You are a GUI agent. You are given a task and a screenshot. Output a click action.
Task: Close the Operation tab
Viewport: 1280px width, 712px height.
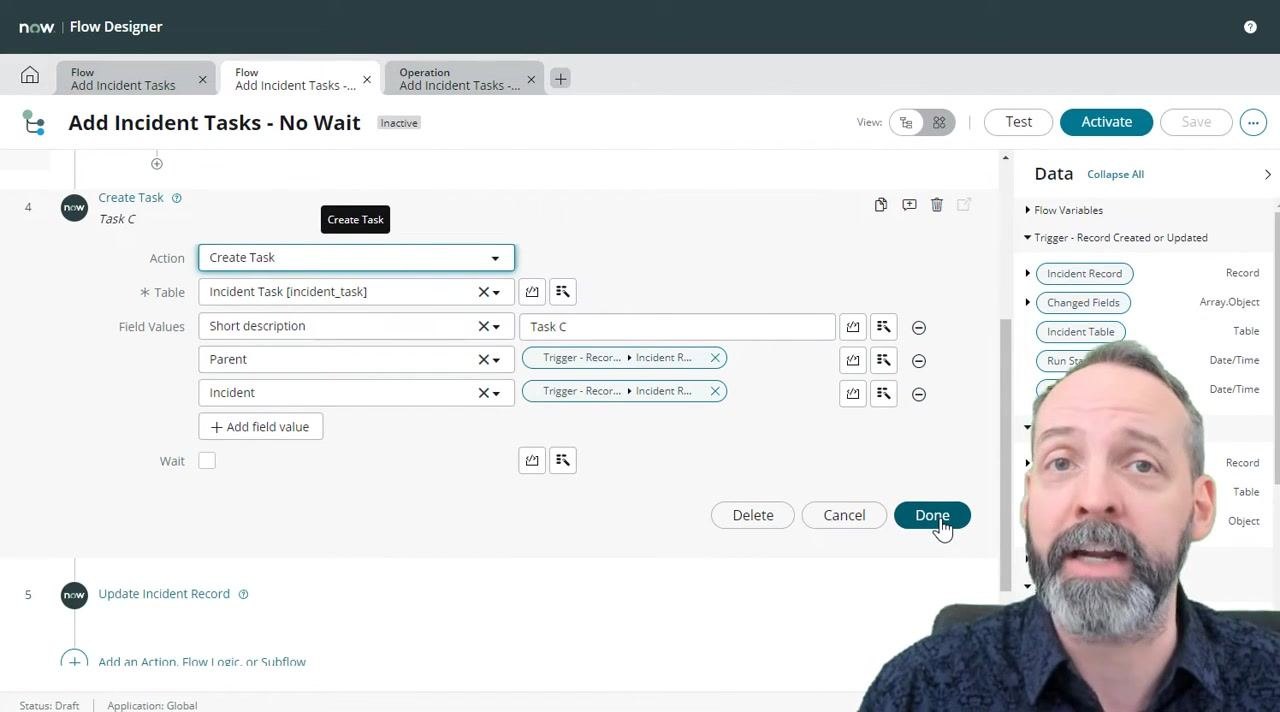tap(531, 80)
